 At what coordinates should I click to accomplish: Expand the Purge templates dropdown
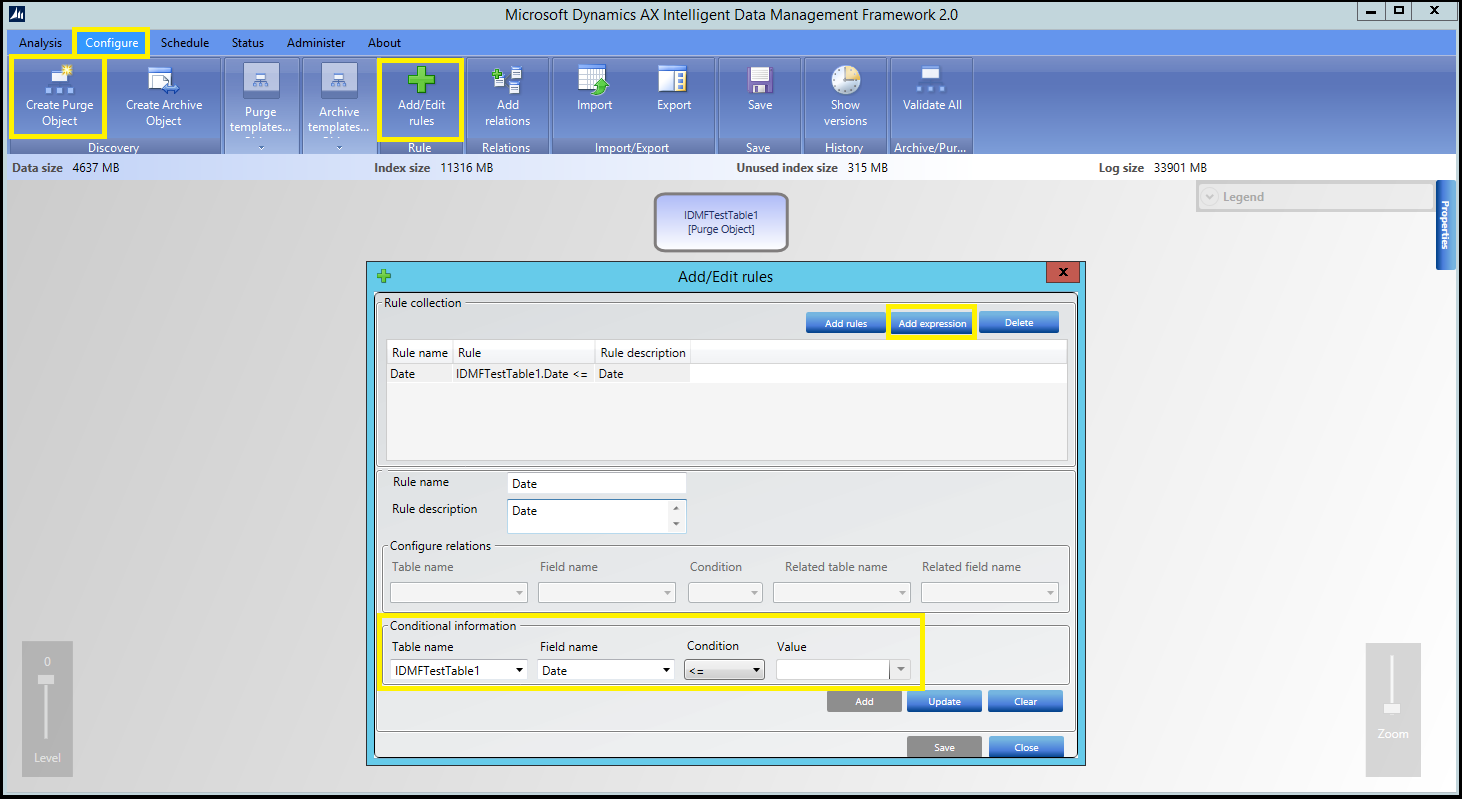(261, 147)
